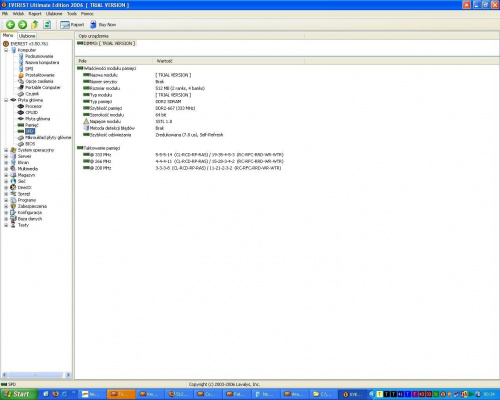Click the Refresh toolbar icon
The image size is (500, 400).
[x=47, y=24]
